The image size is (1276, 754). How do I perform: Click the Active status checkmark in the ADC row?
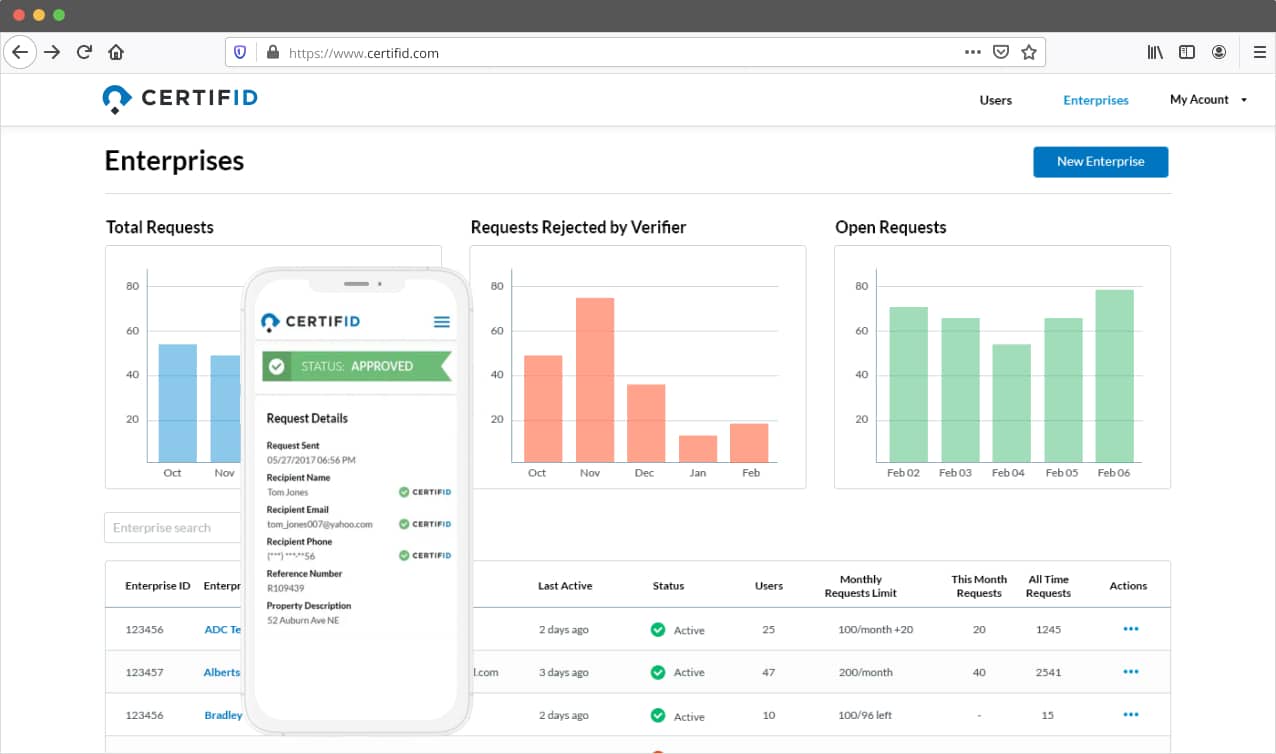(658, 630)
